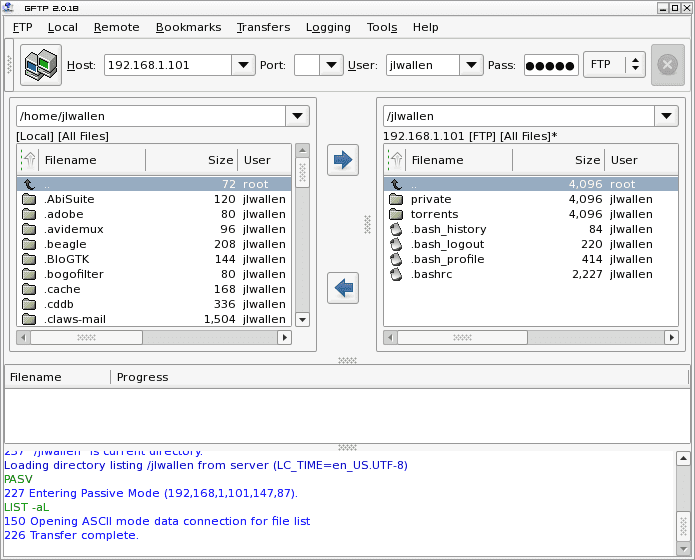The width and height of the screenshot is (695, 560).
Task: Click the .bogofilter folder icon
Action: pyautogui.click(x=29, y=274)
